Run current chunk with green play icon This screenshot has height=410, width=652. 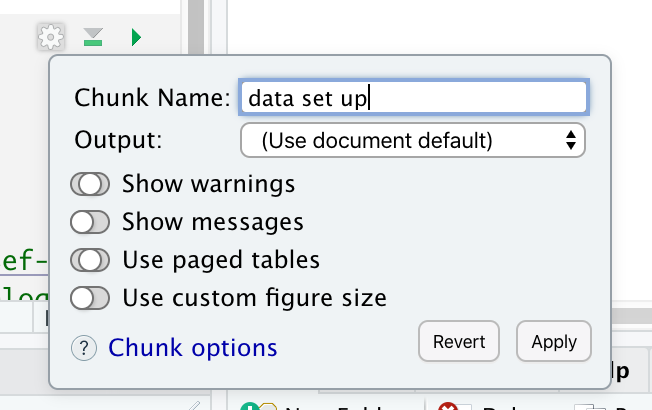136,38
